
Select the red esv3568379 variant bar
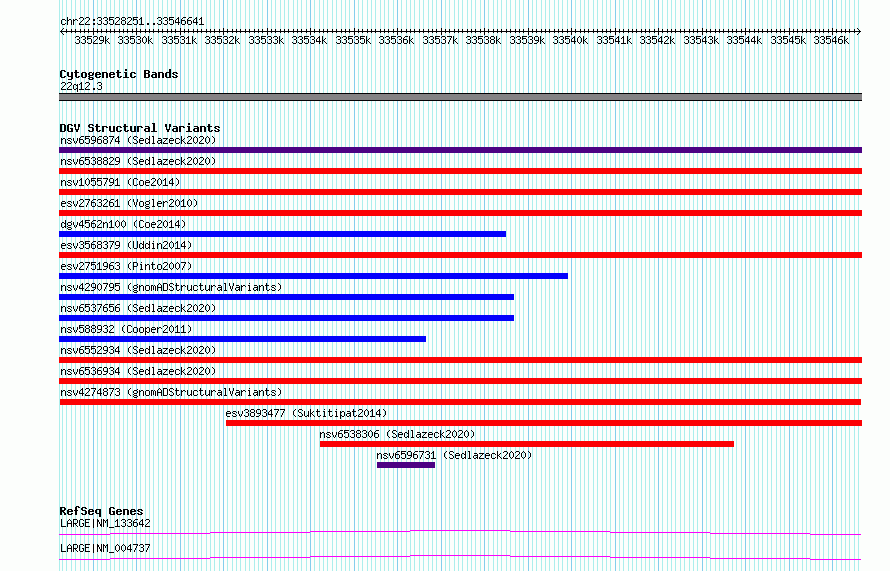[x=460, y=255]
